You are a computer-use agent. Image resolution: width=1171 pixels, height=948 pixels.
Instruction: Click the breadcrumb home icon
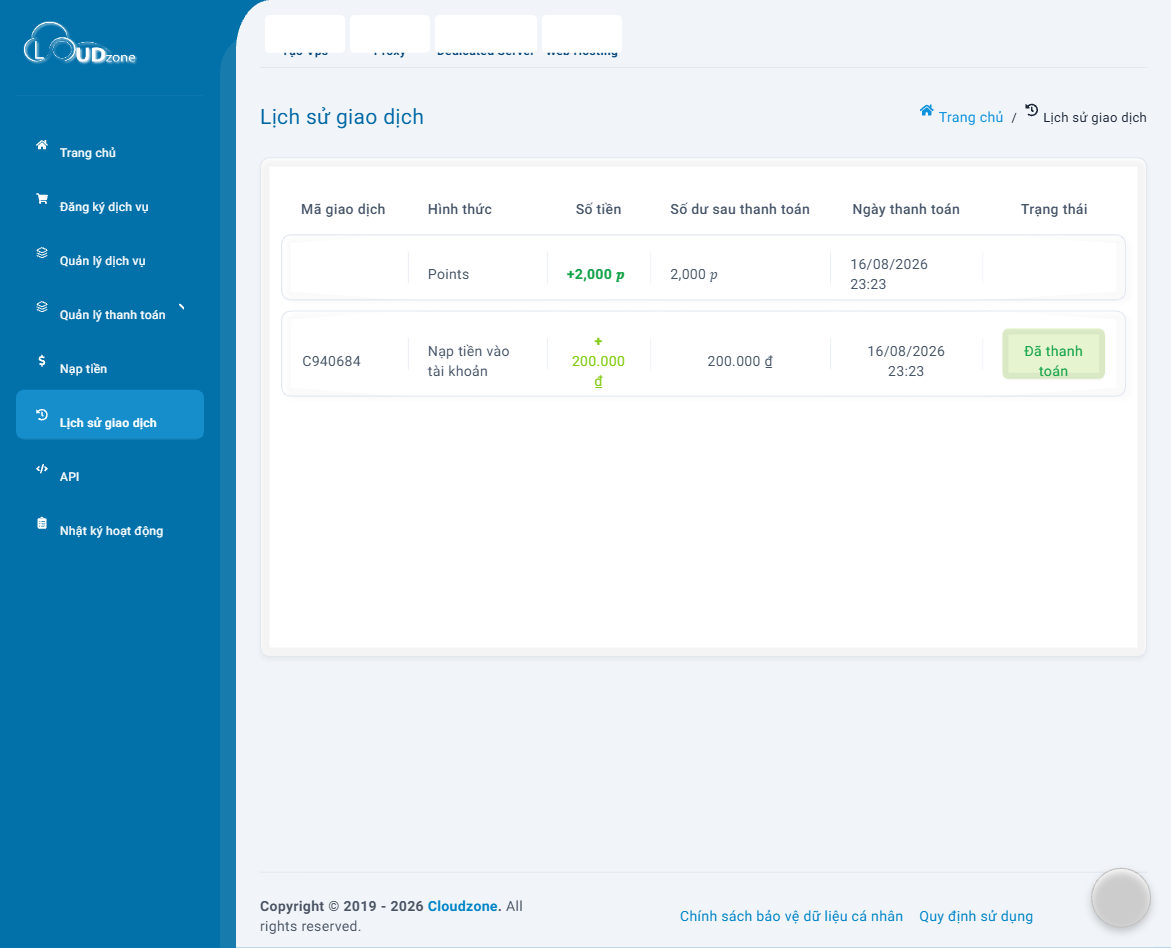click(926, 111)
